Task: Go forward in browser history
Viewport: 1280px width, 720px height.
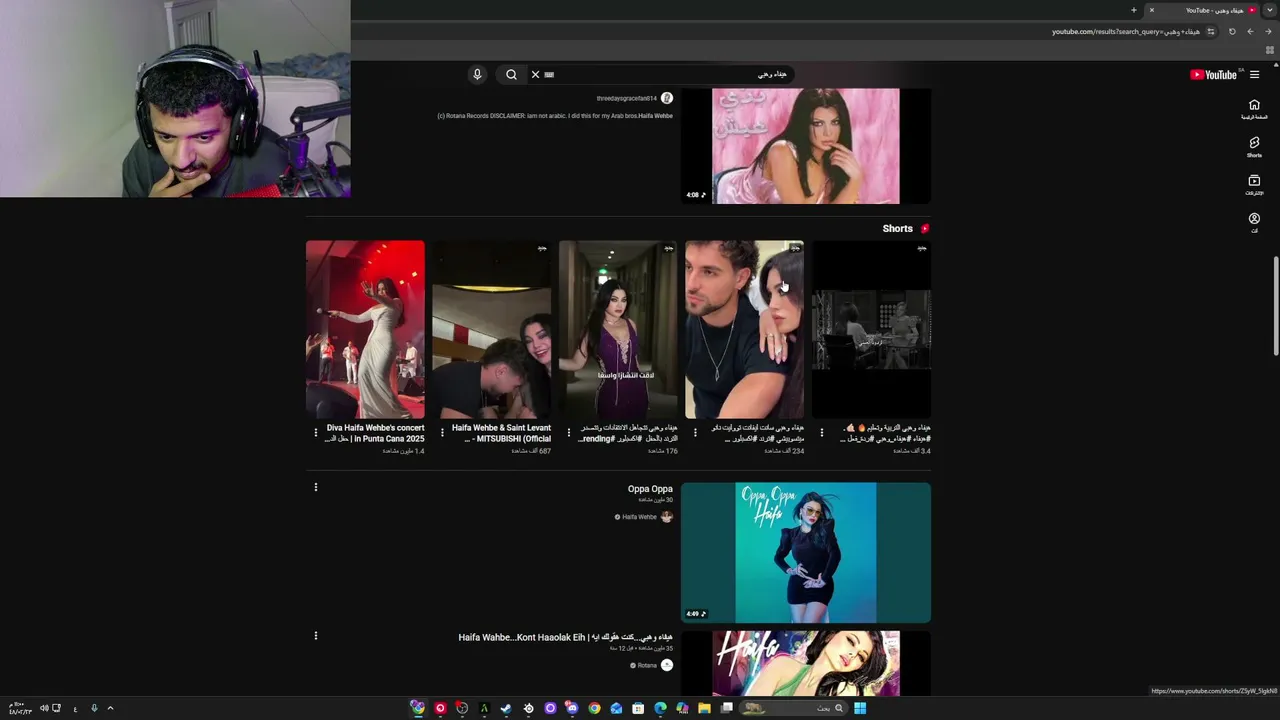Action: pos(1250,31)
